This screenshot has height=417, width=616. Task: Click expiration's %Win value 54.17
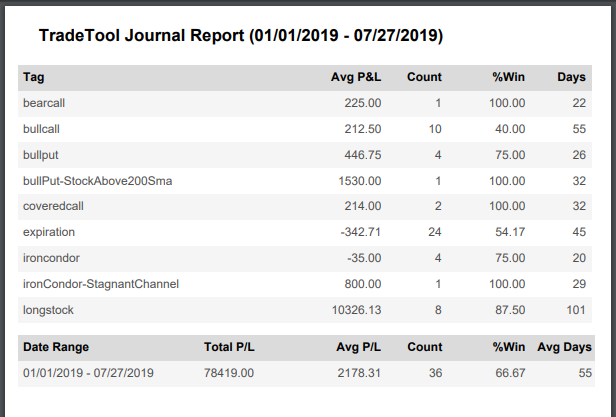(510, 232)
